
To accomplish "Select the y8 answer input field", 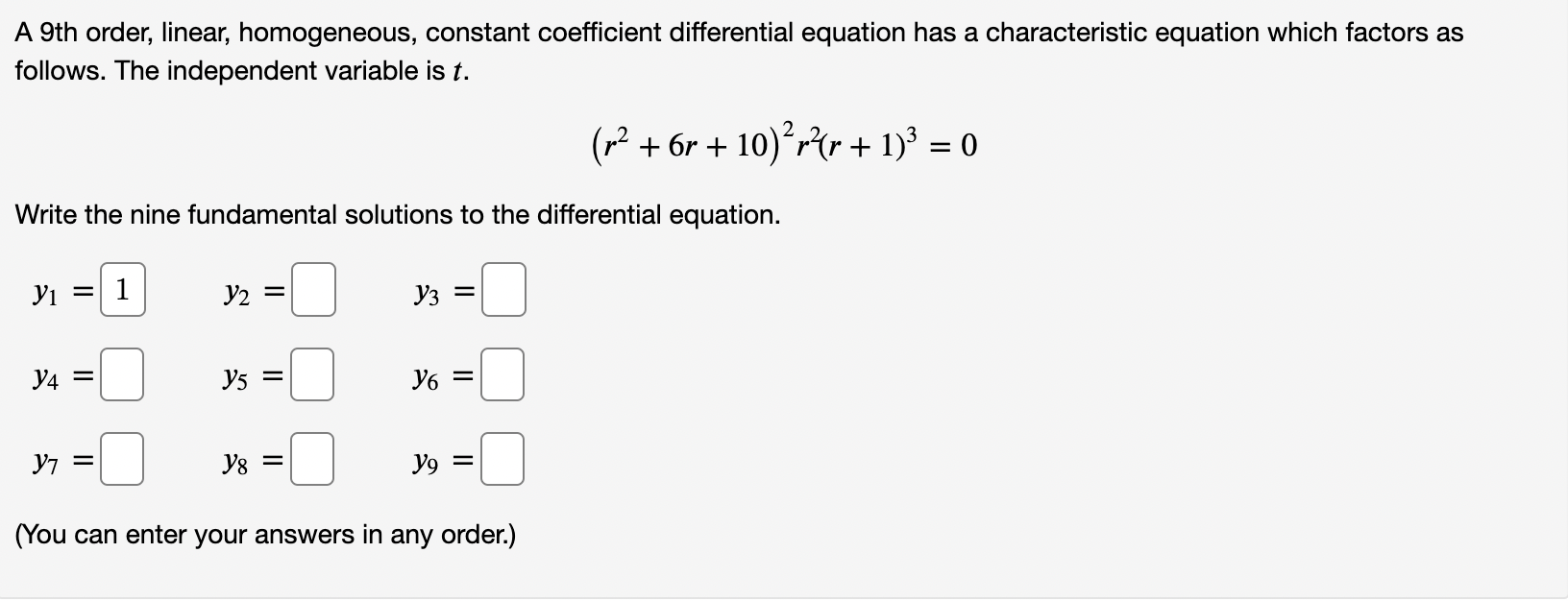I will pyautogui.click(x=312, y=459).
